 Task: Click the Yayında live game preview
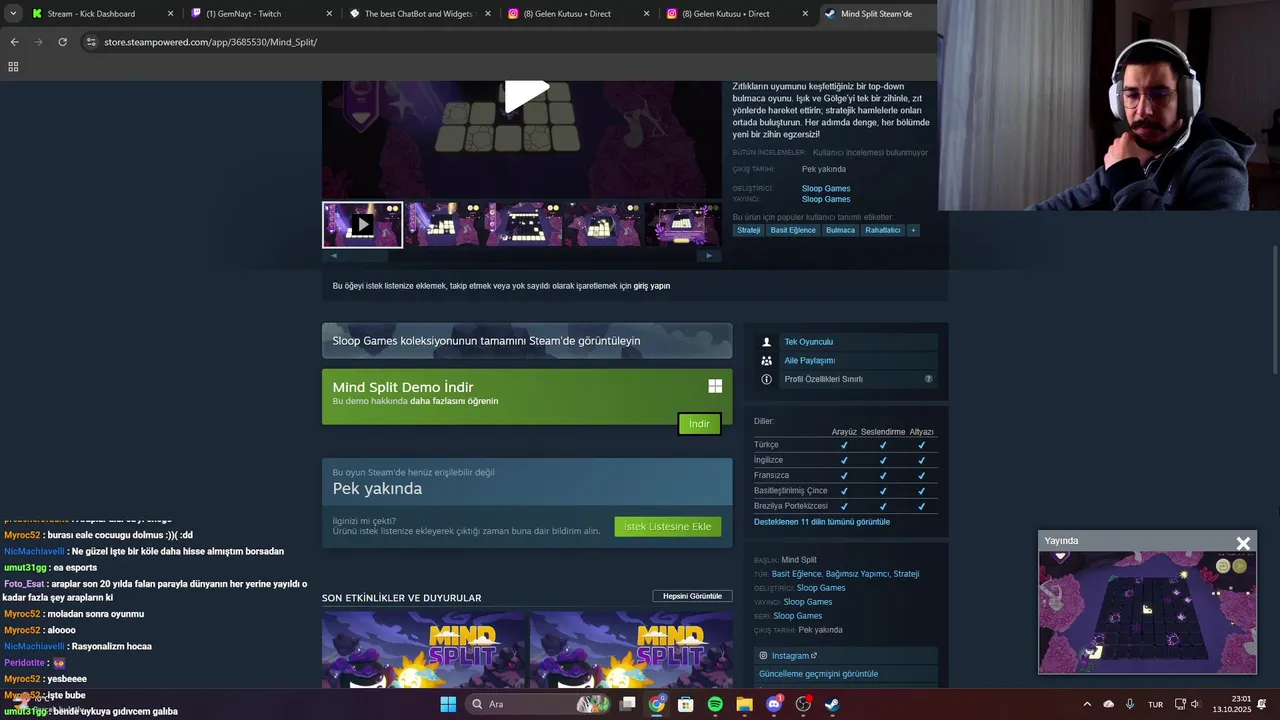1147,612
